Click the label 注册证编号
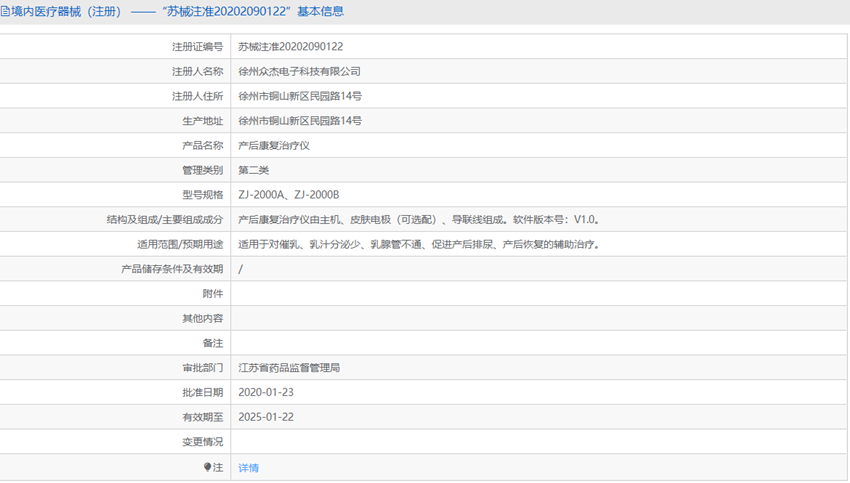The height and width of the screenshot is (483, 850). (x=197, y=47)
